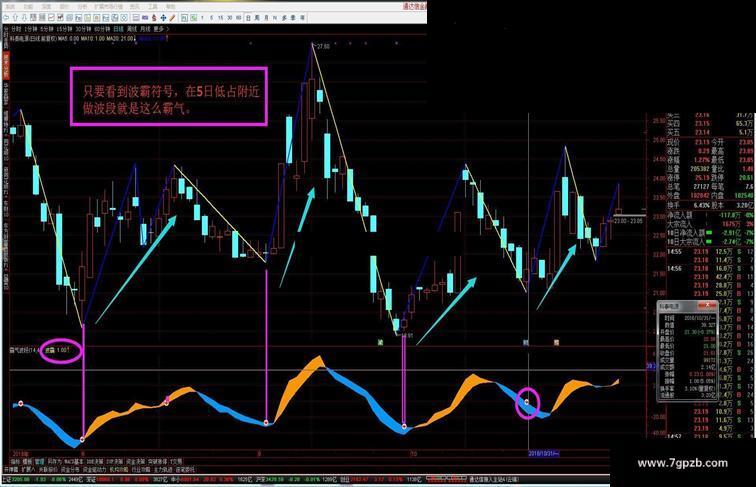756x487 pixels.
Task: Click the back arrow toolbar icon
Action: pyautogui.click(x=6, y=17)
